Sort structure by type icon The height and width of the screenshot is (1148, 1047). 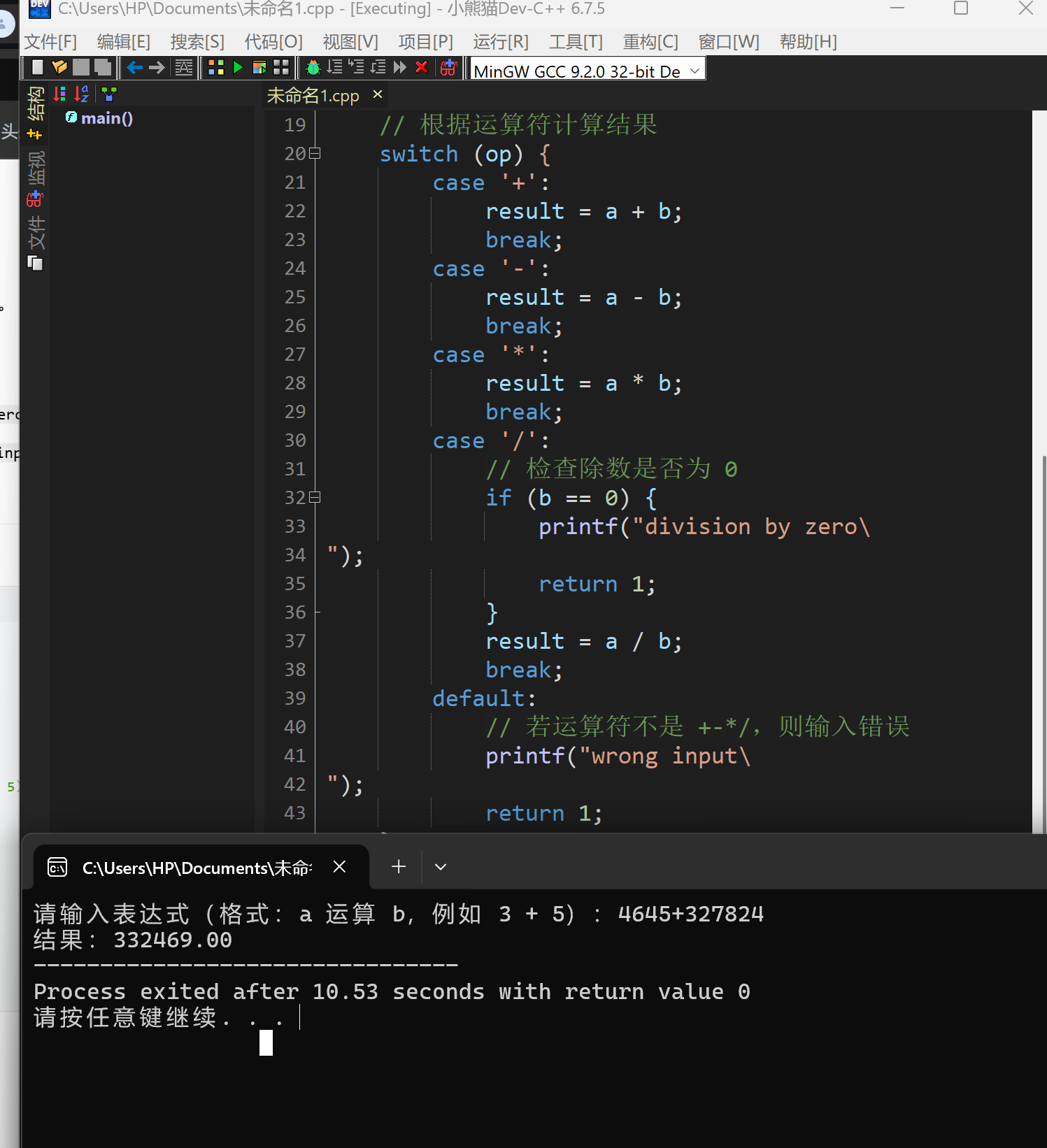click(x=59, y=94)
